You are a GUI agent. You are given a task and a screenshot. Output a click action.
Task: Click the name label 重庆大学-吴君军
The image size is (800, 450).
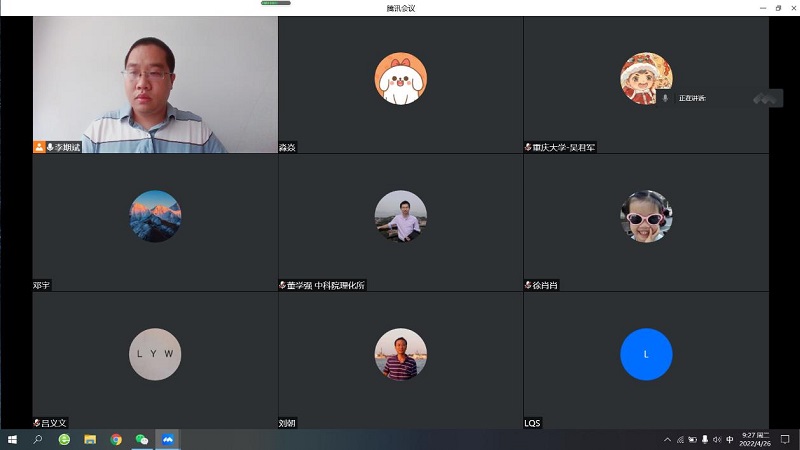pos(564,147)
